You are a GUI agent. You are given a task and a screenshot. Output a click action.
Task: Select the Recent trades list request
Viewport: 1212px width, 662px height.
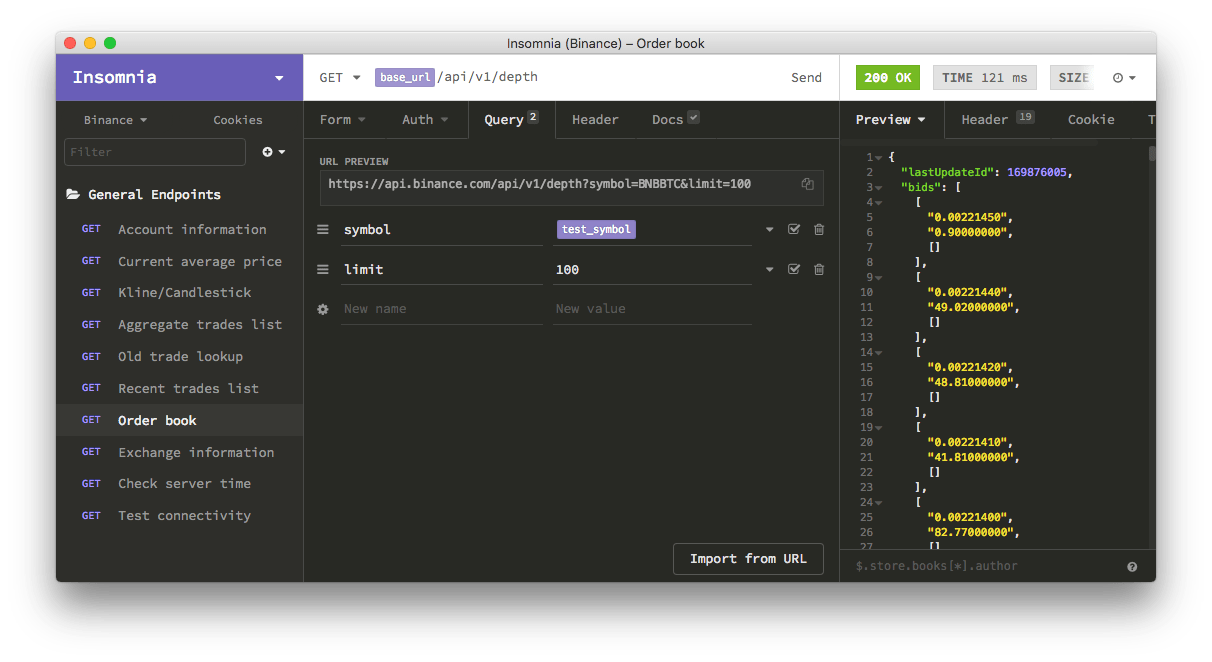179,388
